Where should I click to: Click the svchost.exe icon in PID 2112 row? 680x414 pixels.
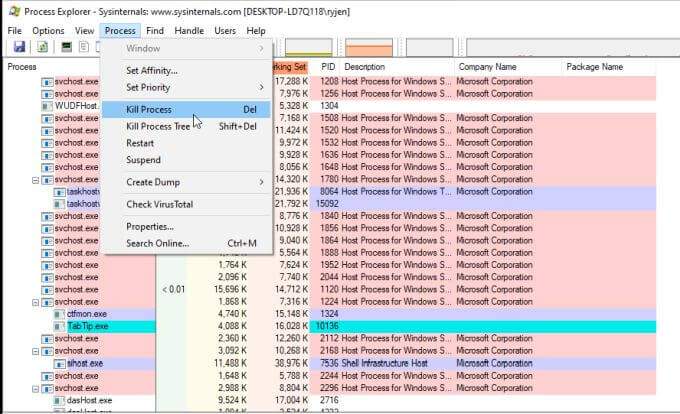click(x=47, y=339)
